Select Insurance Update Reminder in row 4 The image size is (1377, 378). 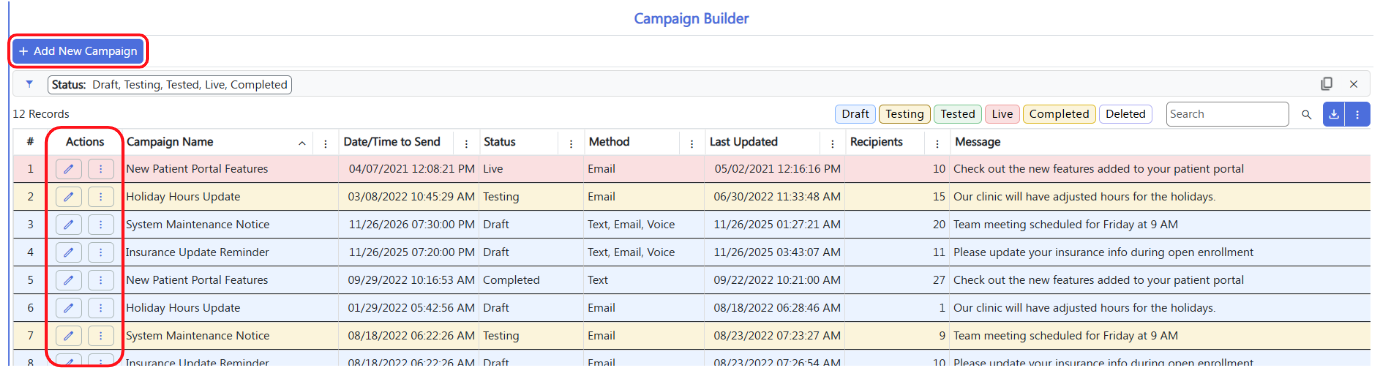click(197, 252)
